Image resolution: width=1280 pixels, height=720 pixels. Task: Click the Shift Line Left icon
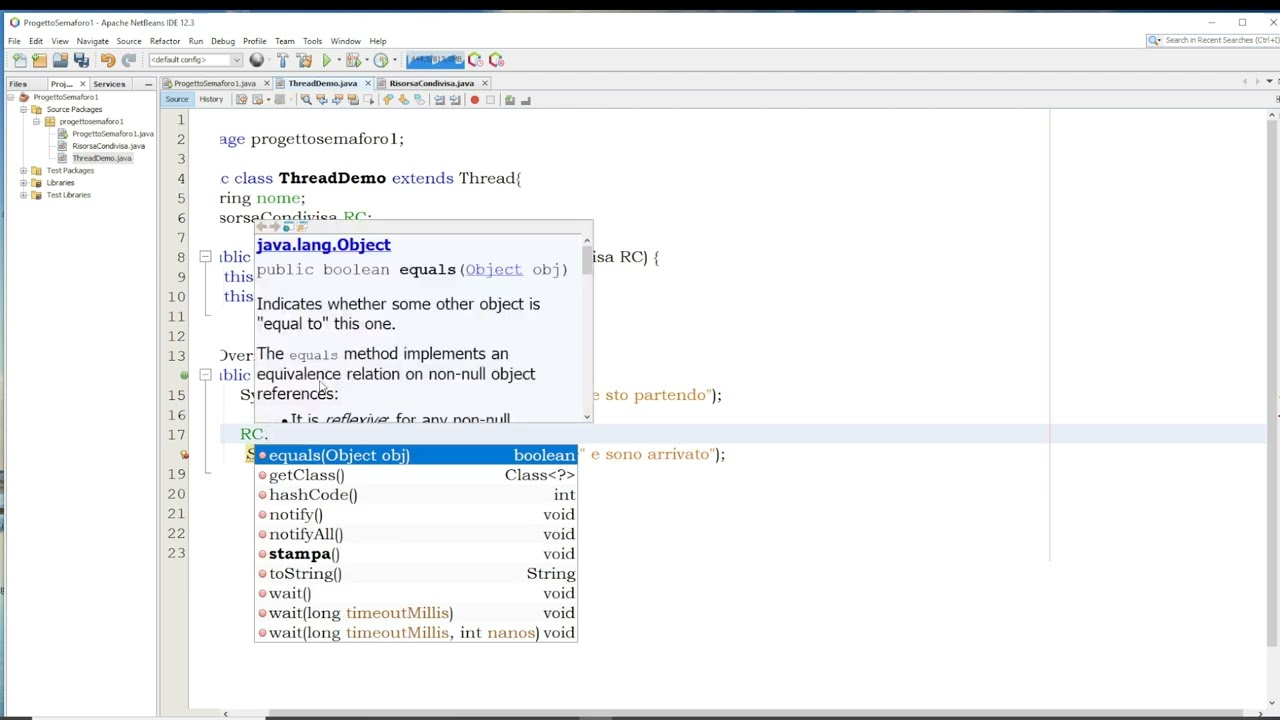439,100
